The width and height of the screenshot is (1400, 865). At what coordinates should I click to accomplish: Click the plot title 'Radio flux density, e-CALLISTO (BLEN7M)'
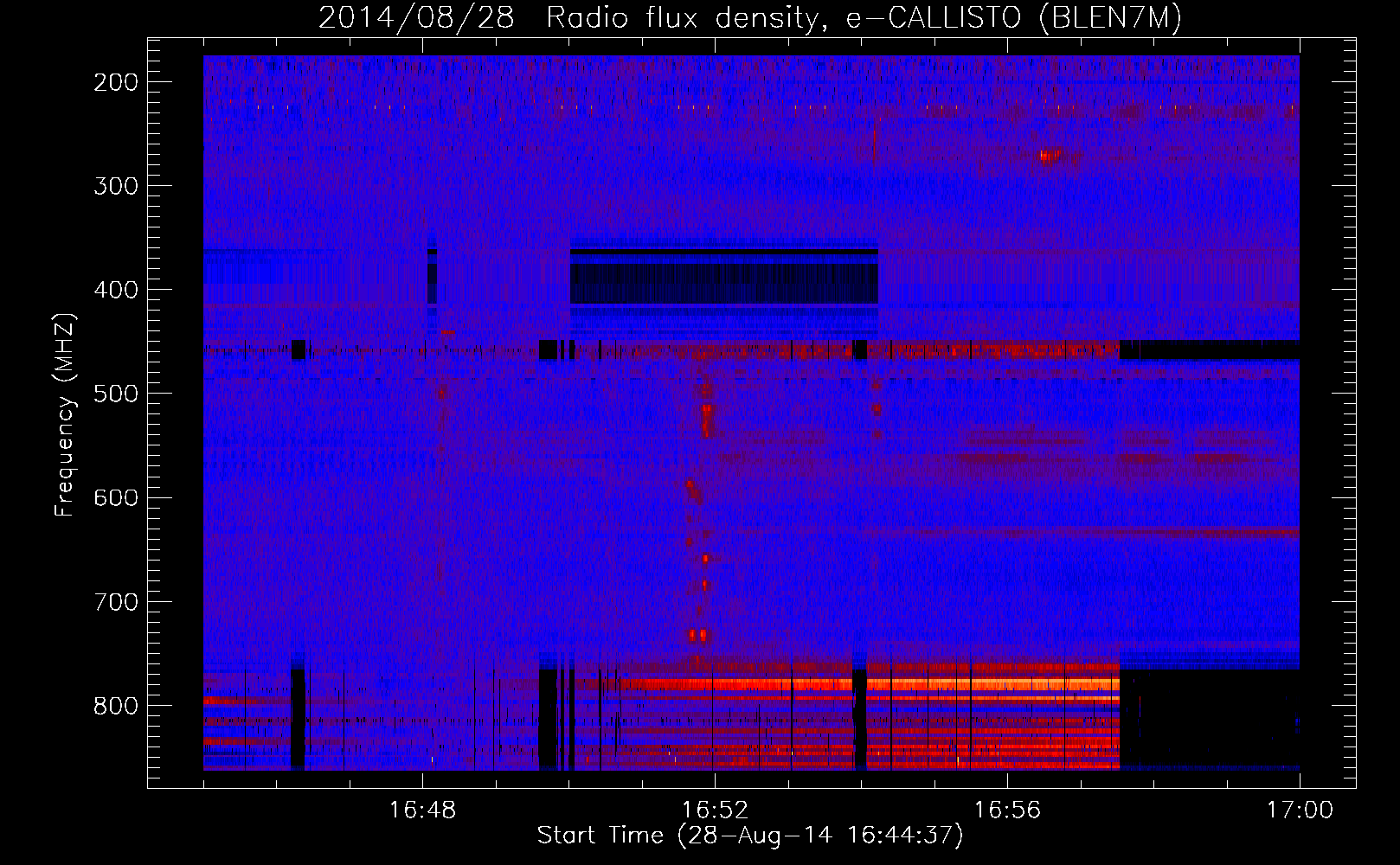pos(864,17)
